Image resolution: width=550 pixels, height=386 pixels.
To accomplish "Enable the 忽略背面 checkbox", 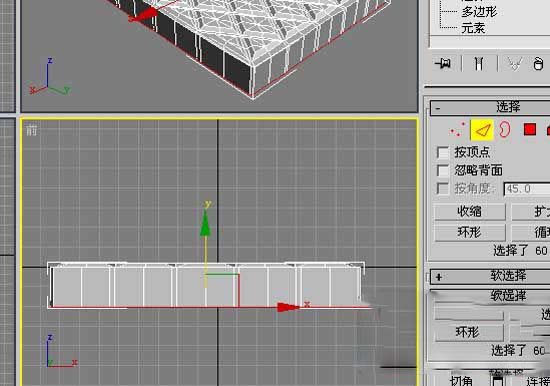I will pos(443,171).
